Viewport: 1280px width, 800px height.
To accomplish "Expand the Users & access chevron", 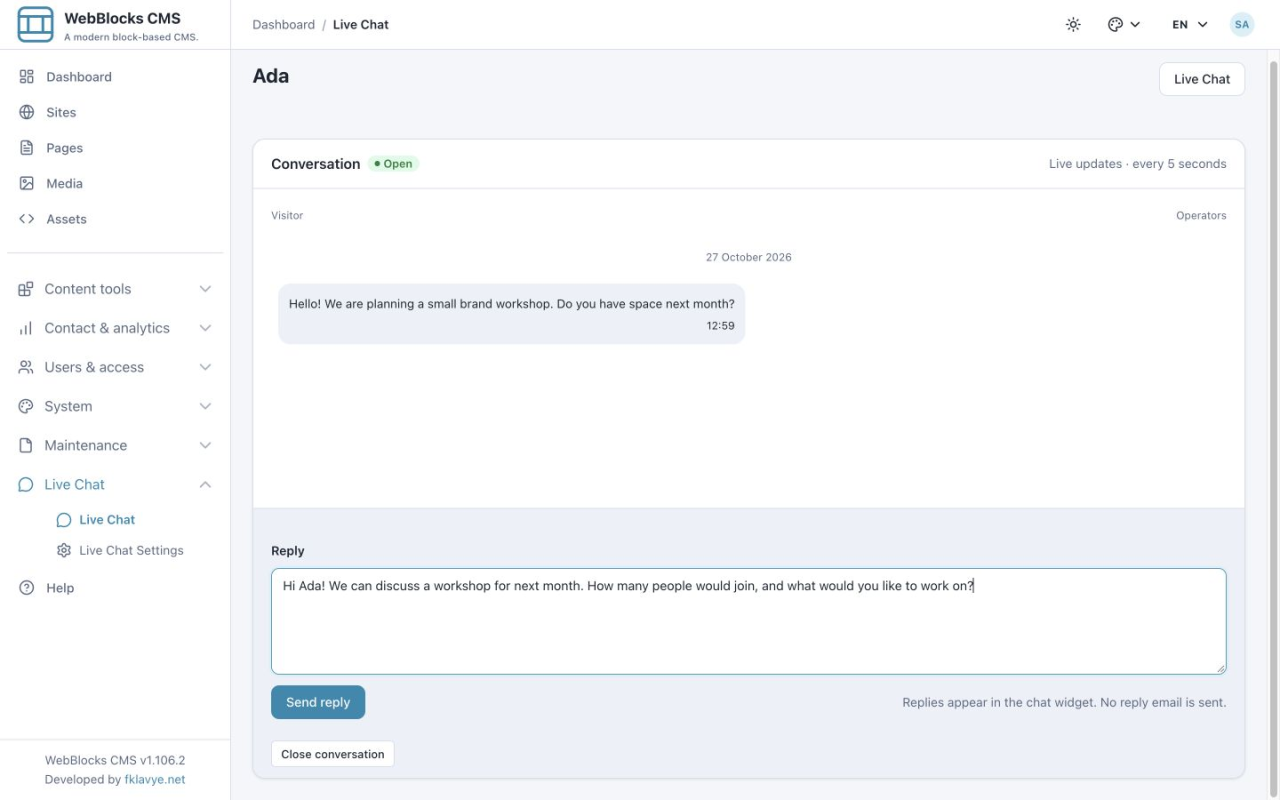I will [x=205, y=367].
